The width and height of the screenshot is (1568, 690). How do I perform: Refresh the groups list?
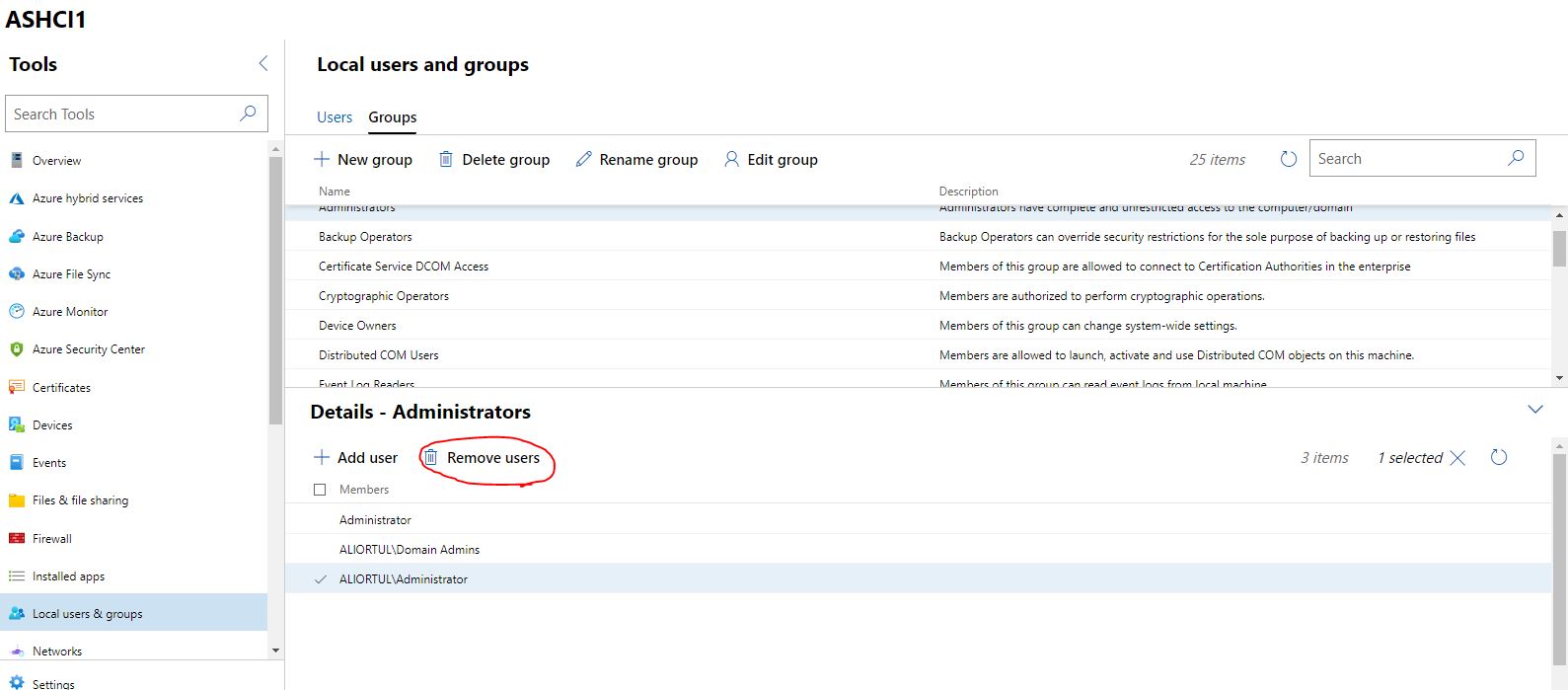tap(1288, 159)
